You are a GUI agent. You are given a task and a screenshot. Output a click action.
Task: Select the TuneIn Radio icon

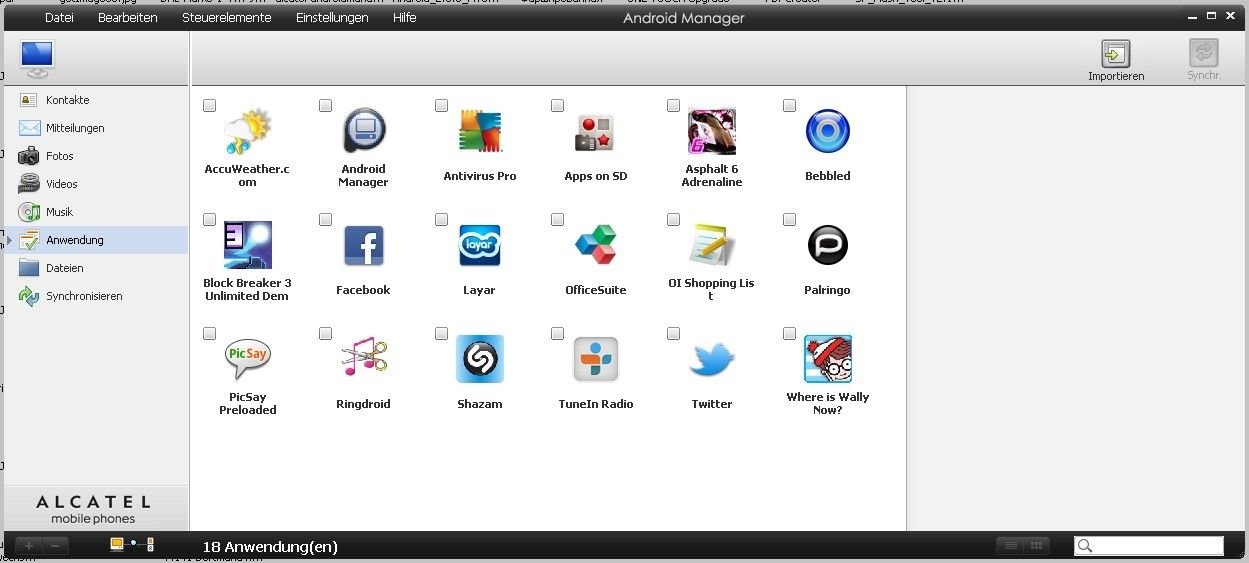click(x=595, y=359)
